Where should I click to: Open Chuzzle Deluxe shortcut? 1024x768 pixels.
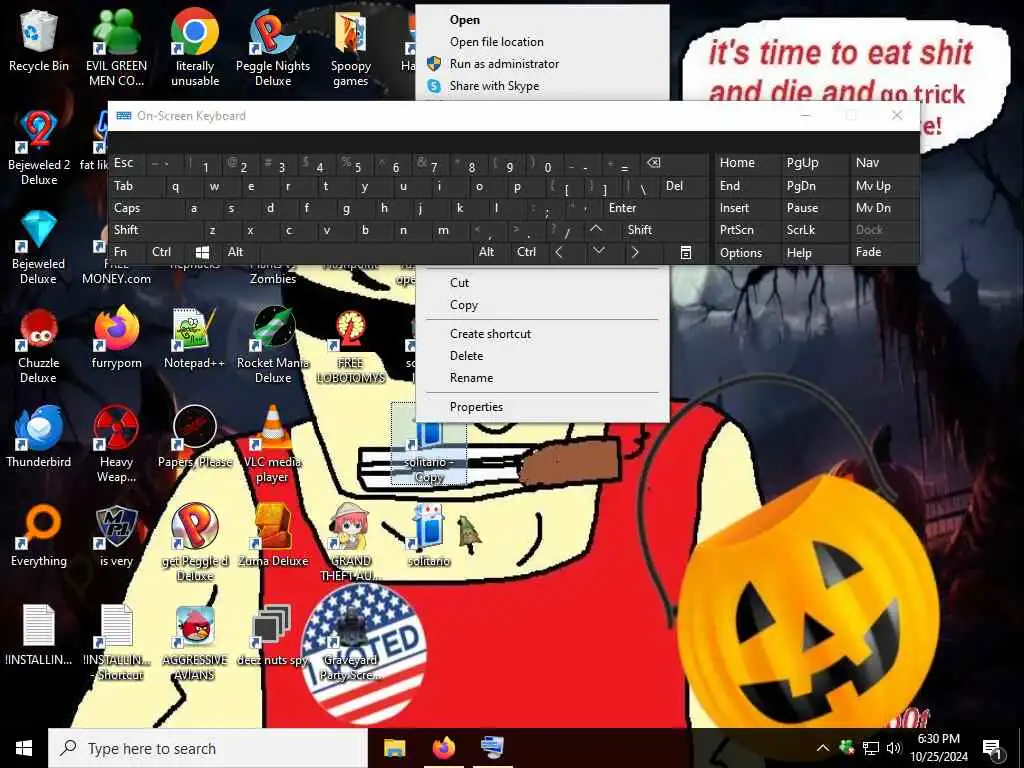39,345
